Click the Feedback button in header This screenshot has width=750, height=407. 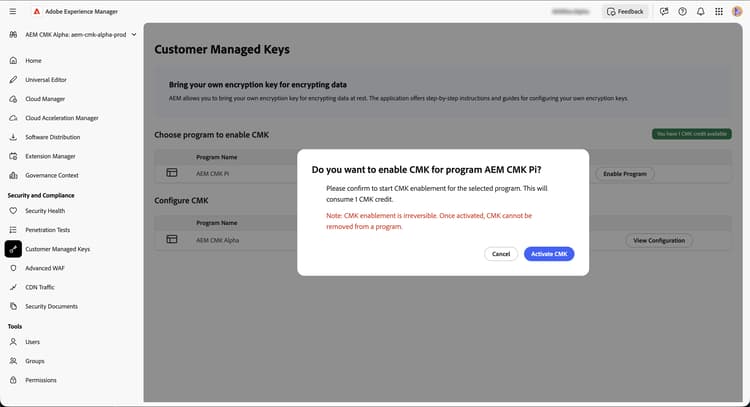click(x=625, y=11)
